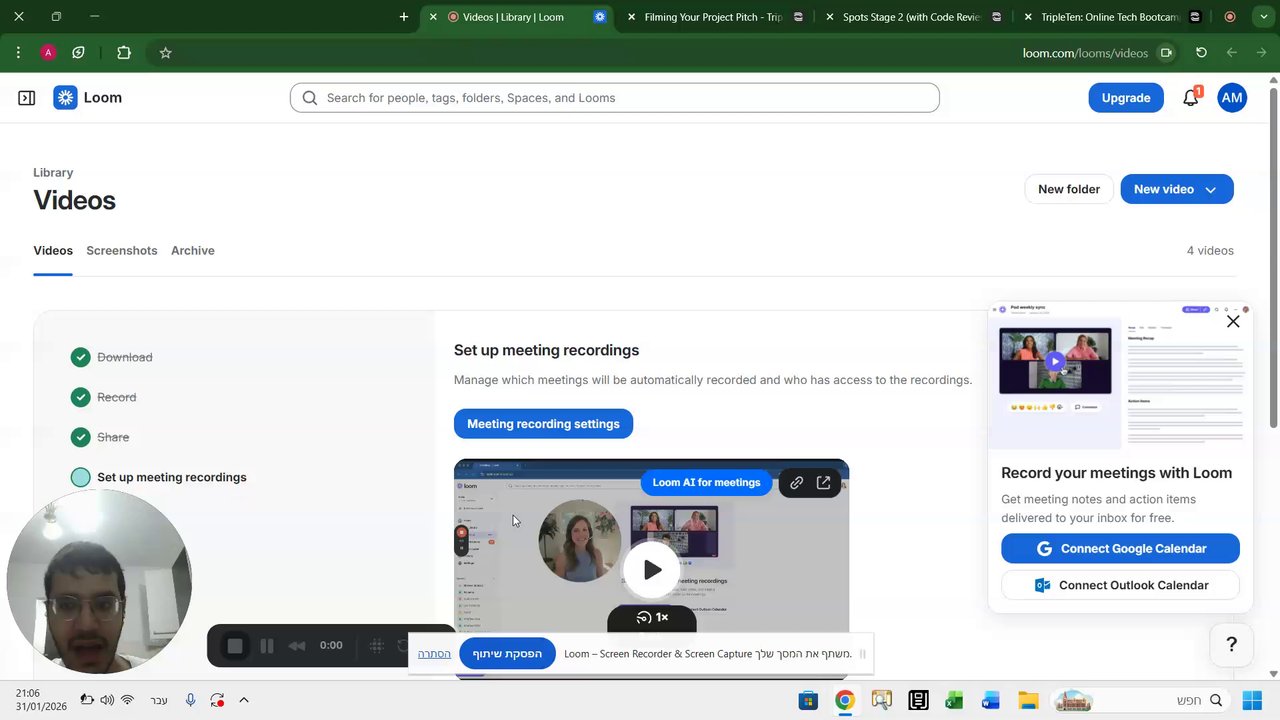This screenshot has width=1280, height=720.
Task: Toggle the Record checklist item
Action: (81, 397)
